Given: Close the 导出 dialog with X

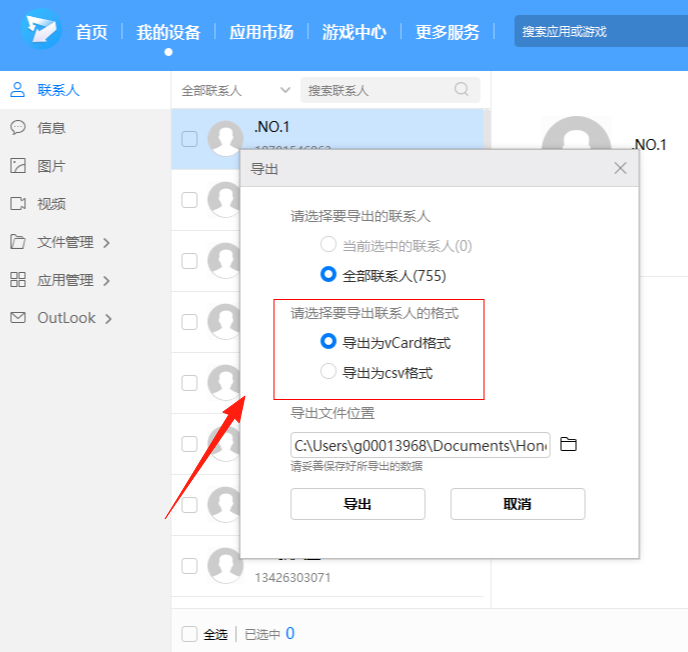Looking at the screenshot, I should click(620, 168).
